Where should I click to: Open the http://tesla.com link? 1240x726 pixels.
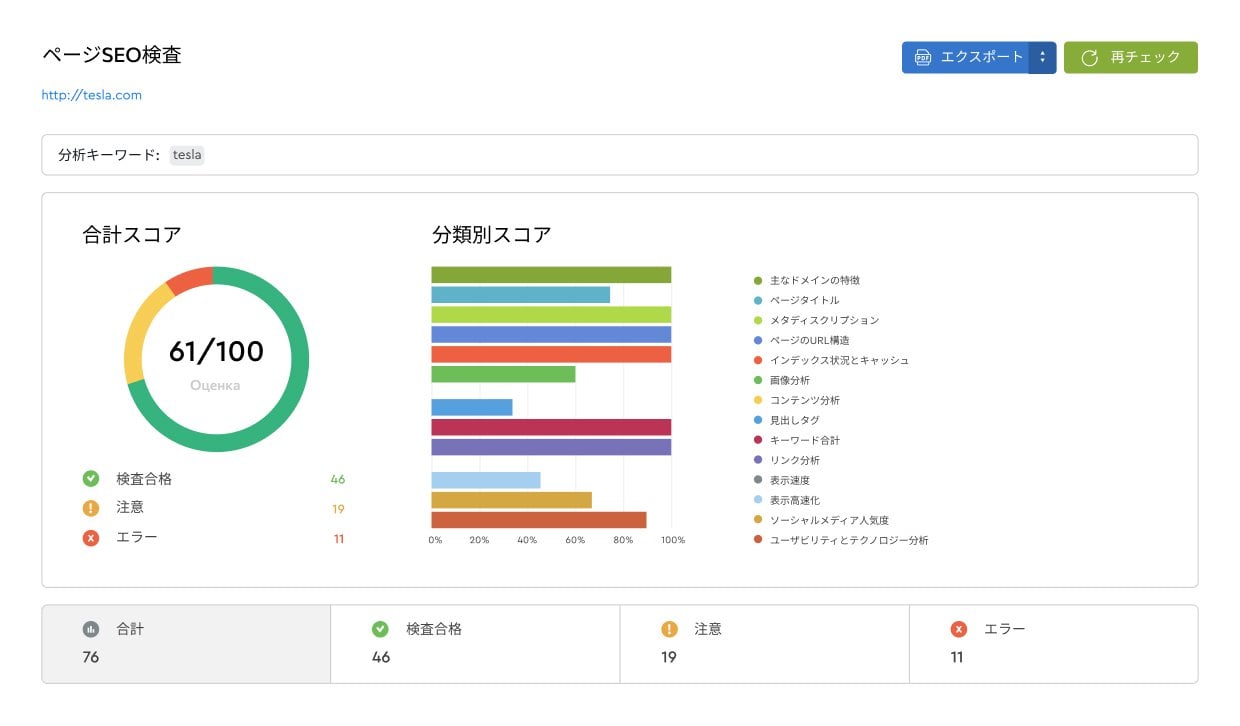coord(92,95)
